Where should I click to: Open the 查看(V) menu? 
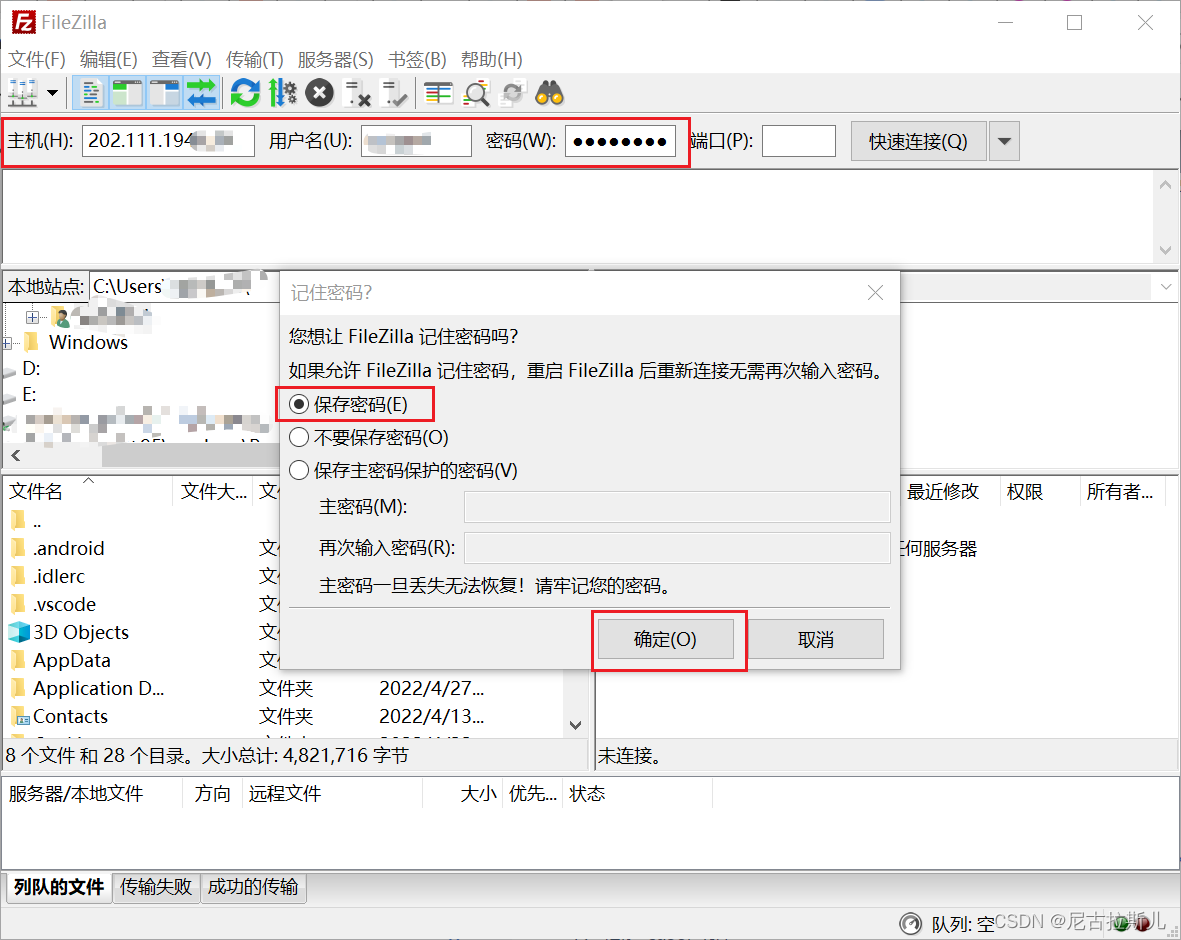pos(182,60)
